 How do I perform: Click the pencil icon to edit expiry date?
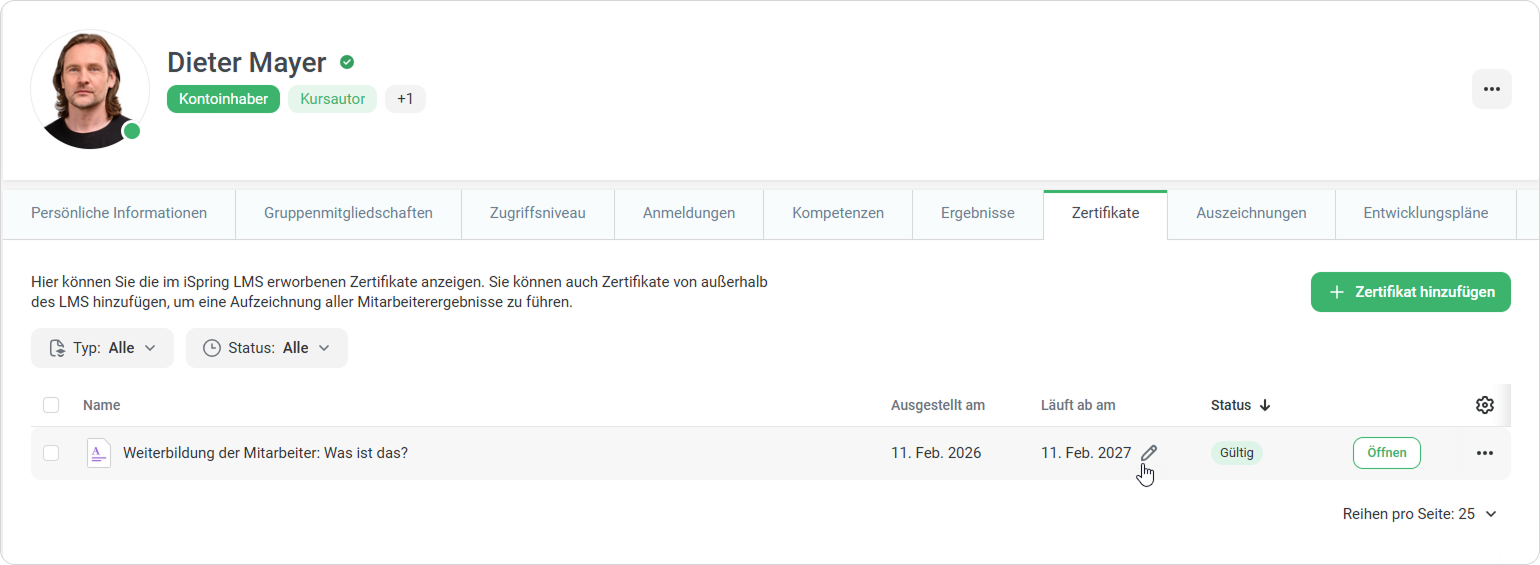tap(1149, 453)
